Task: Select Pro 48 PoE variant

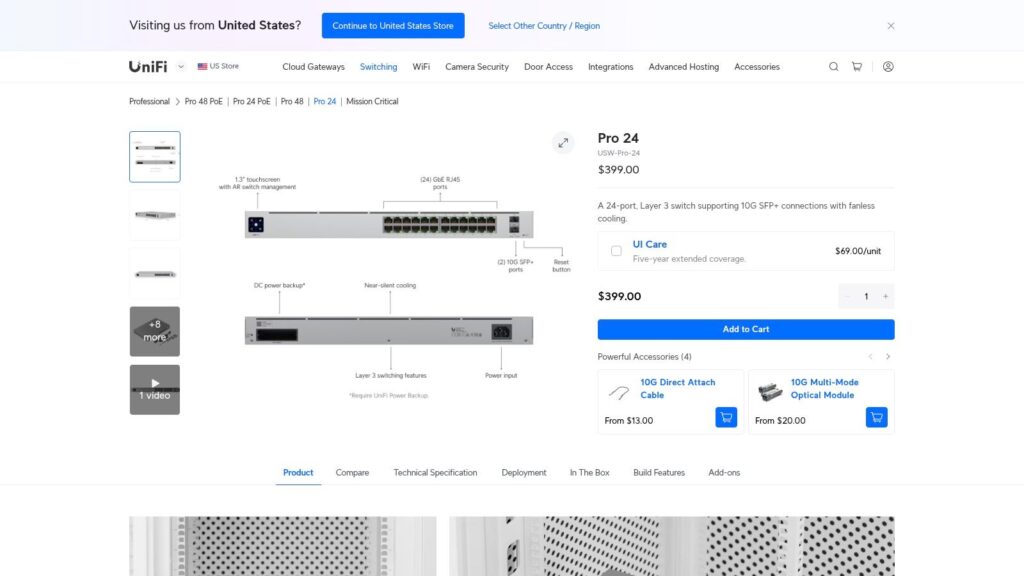Action: click(x=204, y=101)
